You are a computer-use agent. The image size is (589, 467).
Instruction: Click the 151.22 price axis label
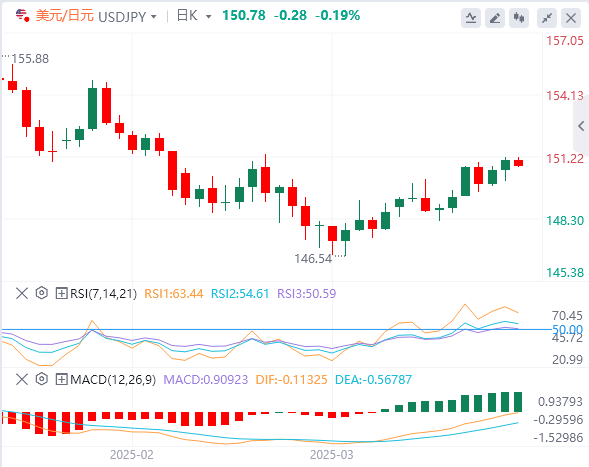pyautogui.click(x=565, y=159)
